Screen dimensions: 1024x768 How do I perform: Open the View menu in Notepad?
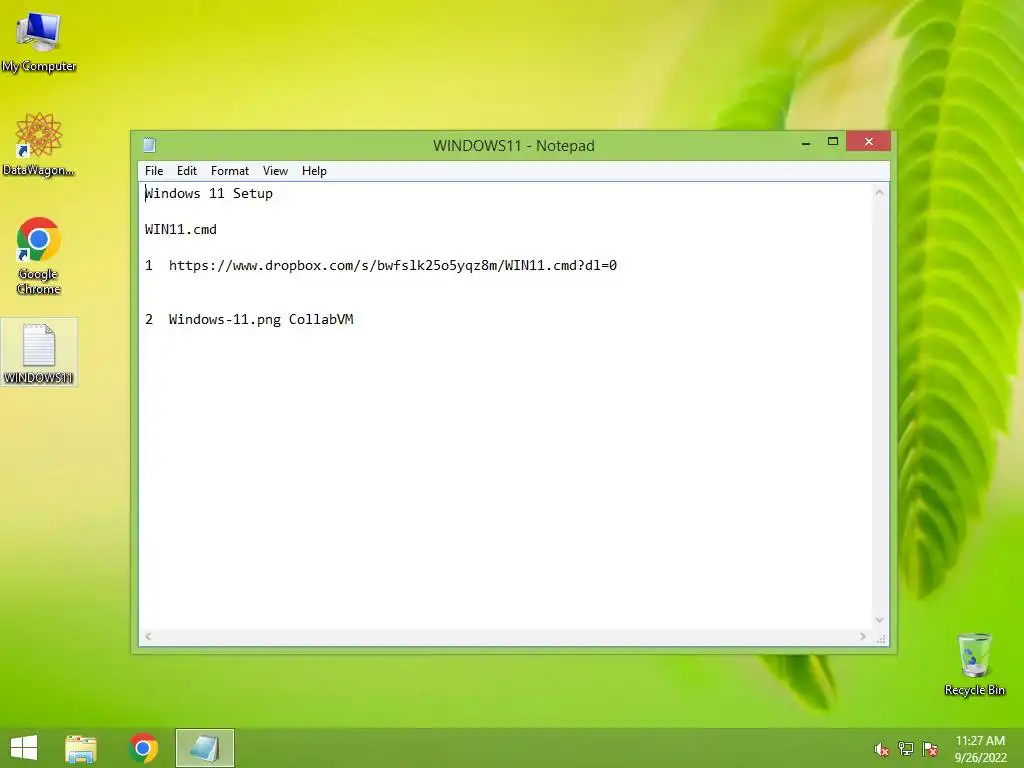[x=275, y=170]
